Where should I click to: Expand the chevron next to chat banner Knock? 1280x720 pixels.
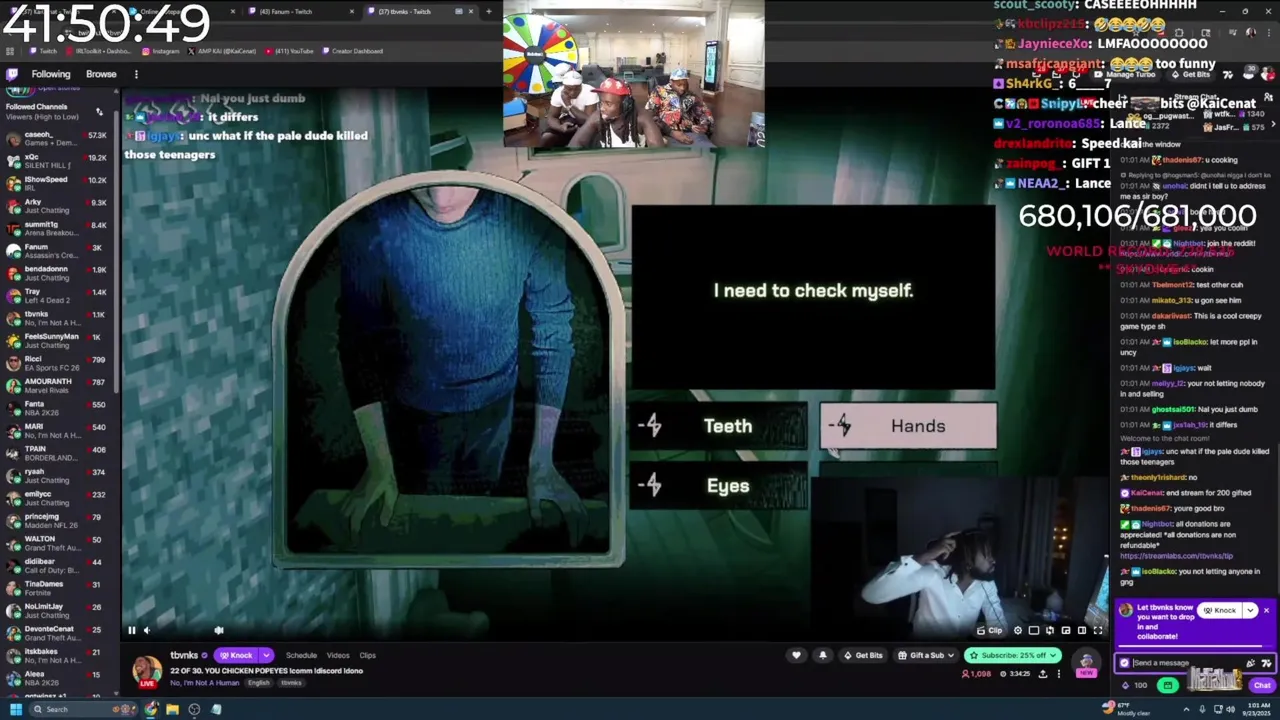tap(1250, 610)
